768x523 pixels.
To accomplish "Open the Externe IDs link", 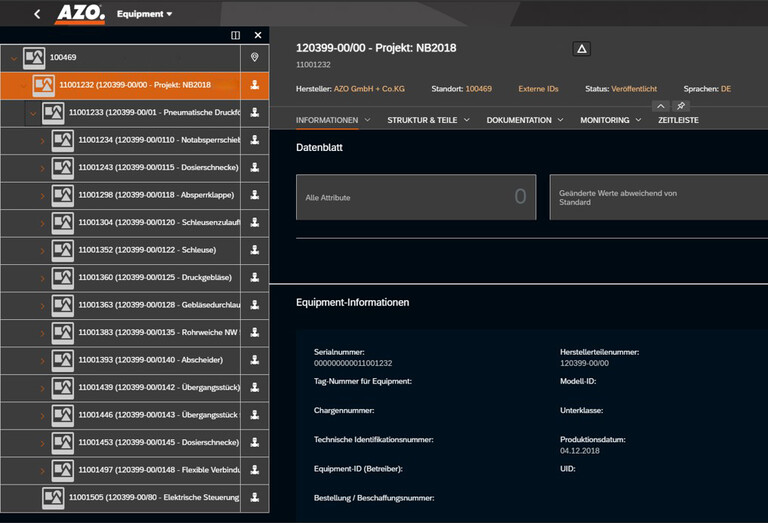I will point(538,89).
